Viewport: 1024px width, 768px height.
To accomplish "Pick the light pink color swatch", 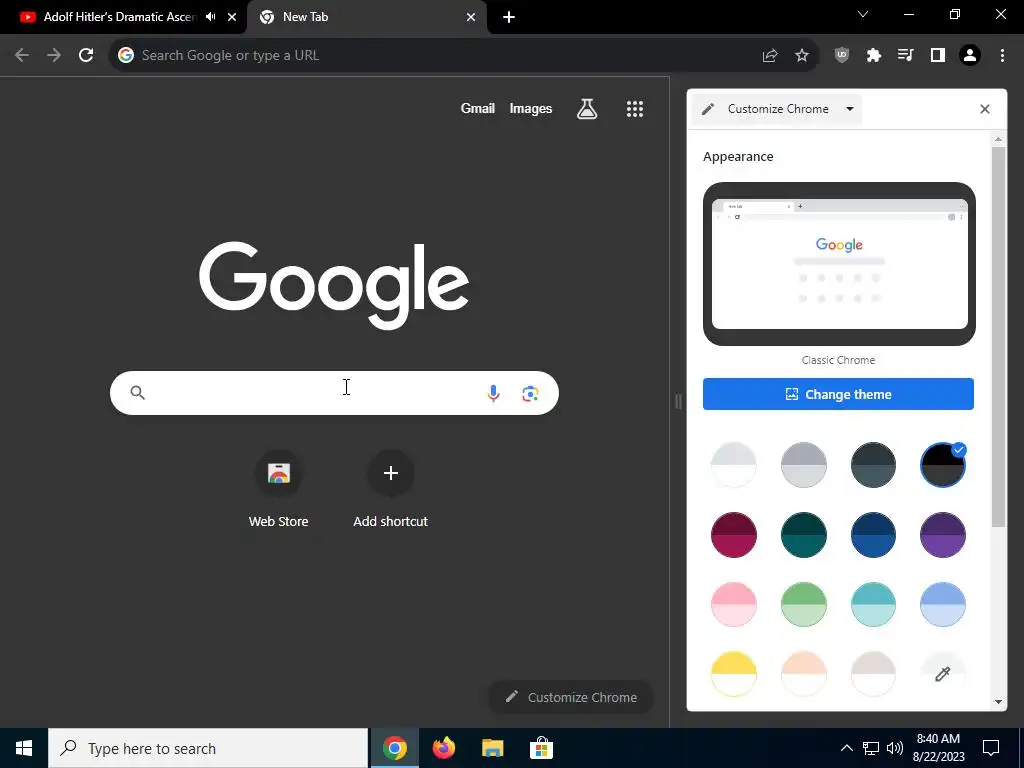I will click(733, 605).
